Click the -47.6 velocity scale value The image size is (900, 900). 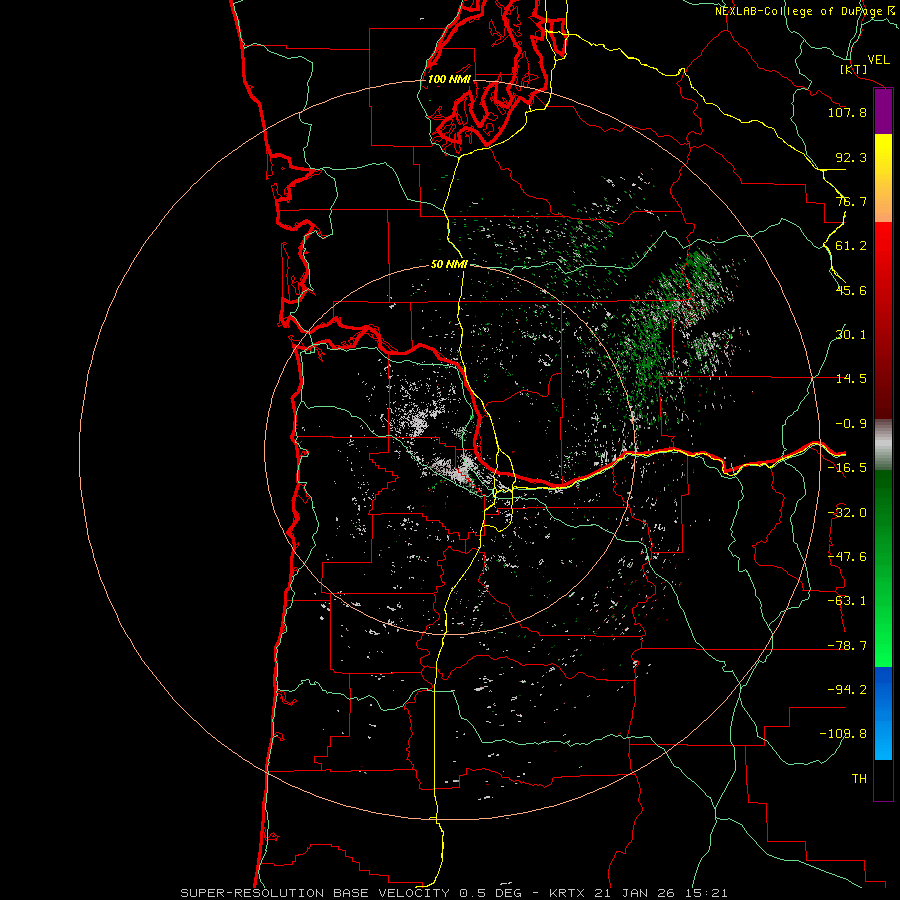[x=847, y=557]
